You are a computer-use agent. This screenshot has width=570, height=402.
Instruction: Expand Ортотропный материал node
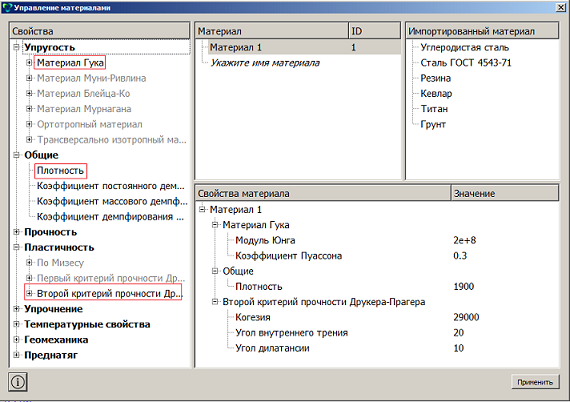point(29,124)
